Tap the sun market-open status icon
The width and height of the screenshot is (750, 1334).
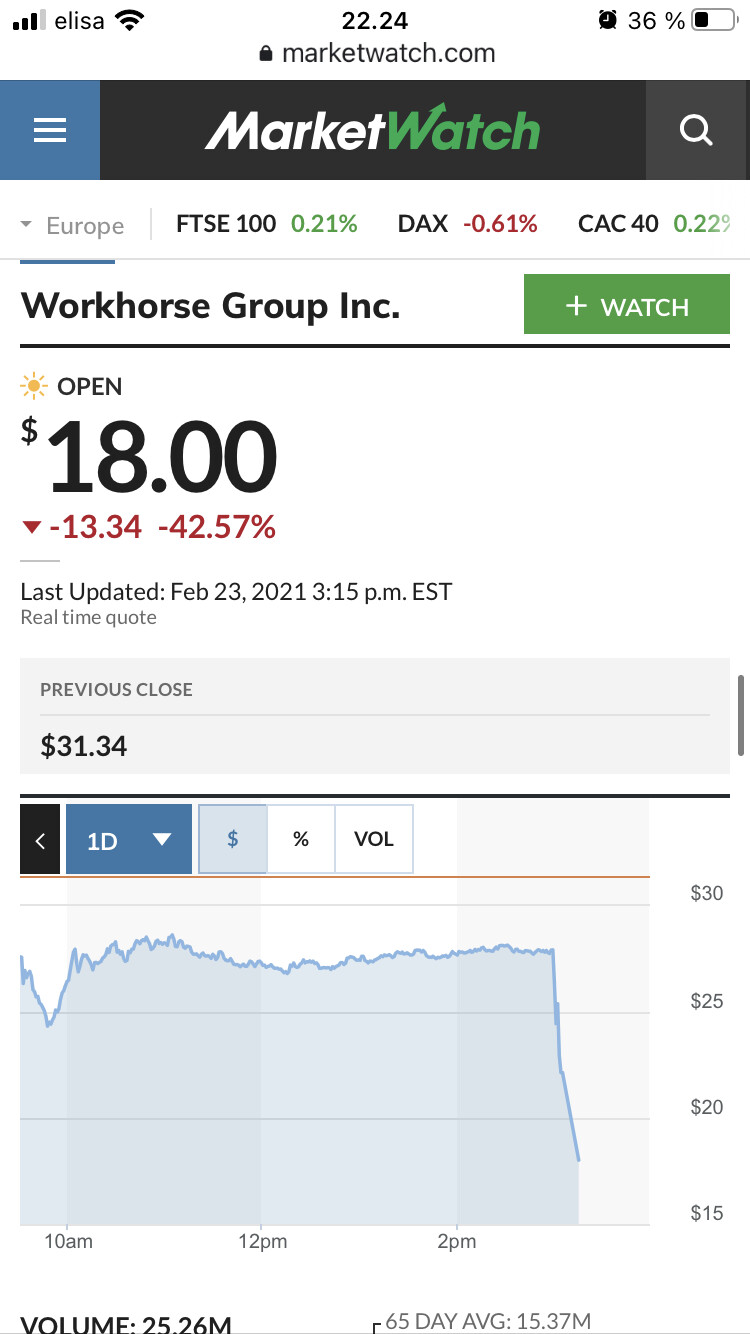[35, 386]
